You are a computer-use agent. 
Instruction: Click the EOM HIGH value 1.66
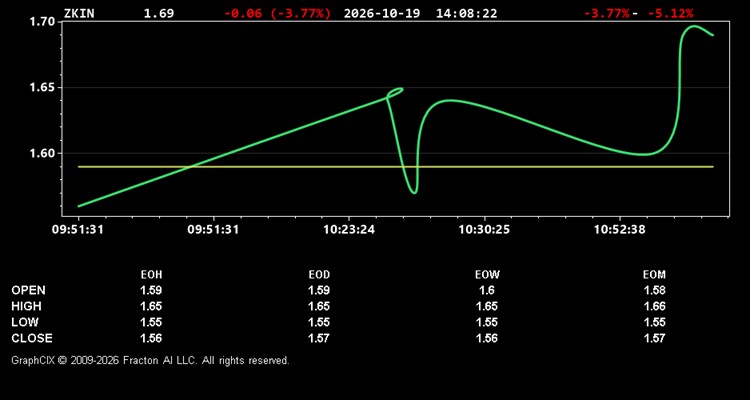pyautogui.click(x=654, y=306)
